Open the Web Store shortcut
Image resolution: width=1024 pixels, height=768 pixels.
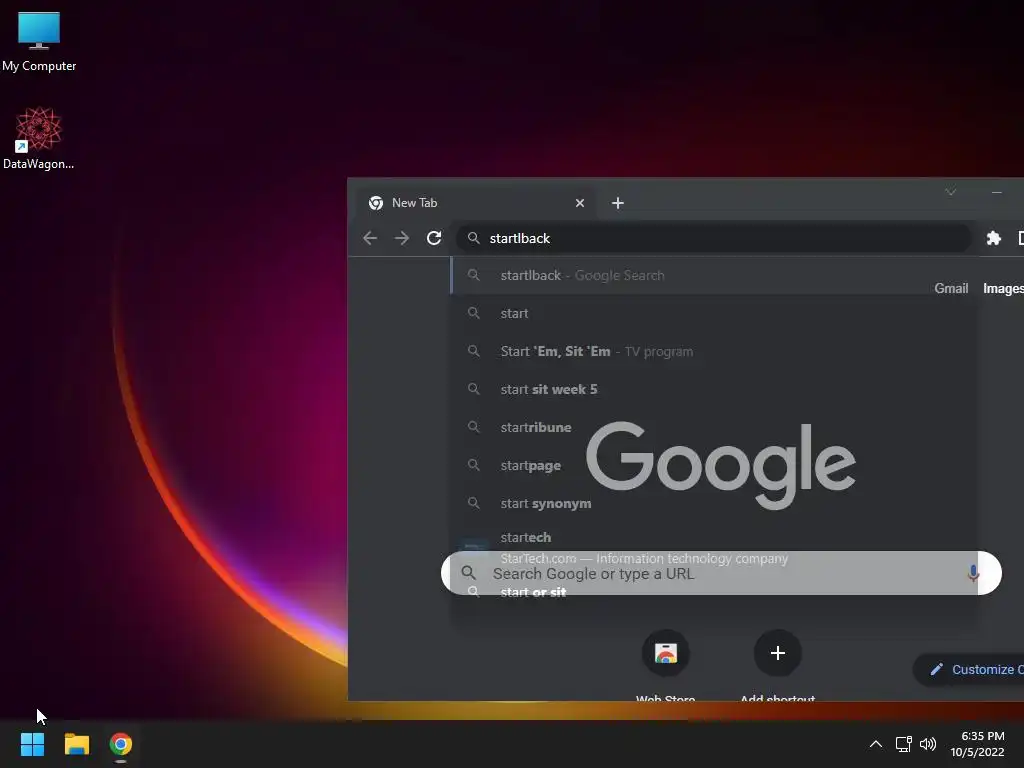(665, 666)
